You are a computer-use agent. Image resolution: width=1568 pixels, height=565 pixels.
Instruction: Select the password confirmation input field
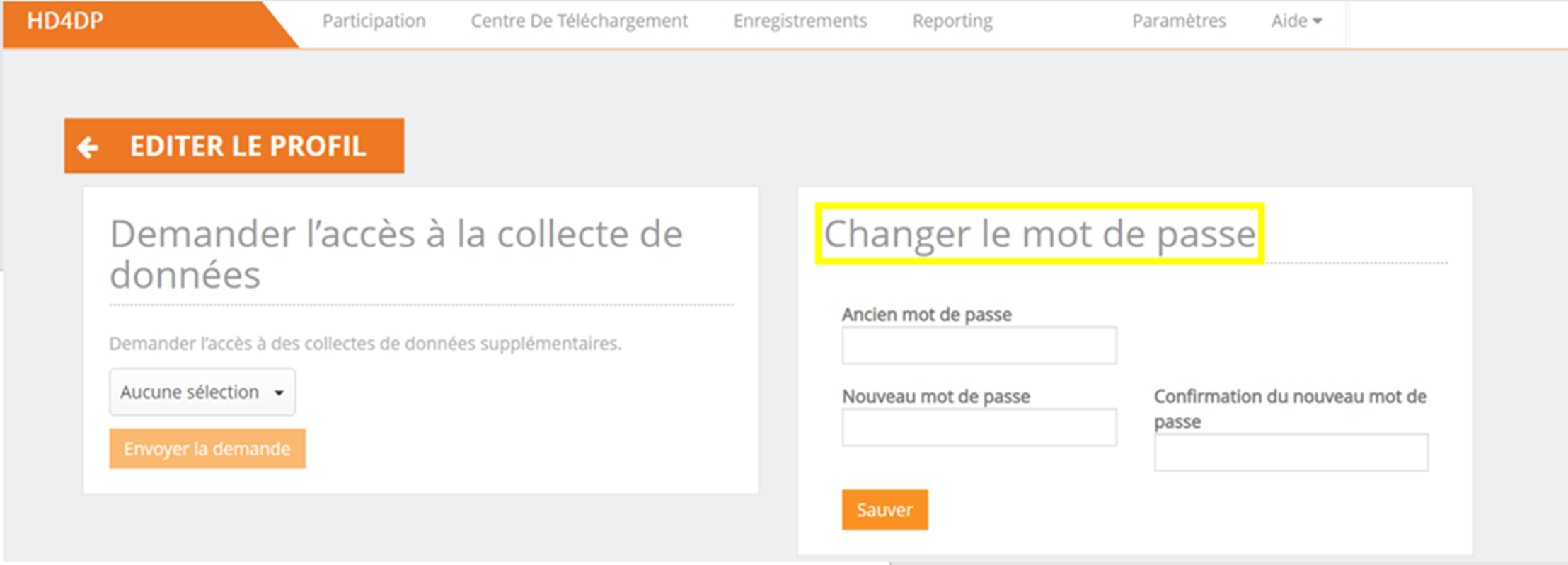pyautogui.click(x=1291, y=452)
